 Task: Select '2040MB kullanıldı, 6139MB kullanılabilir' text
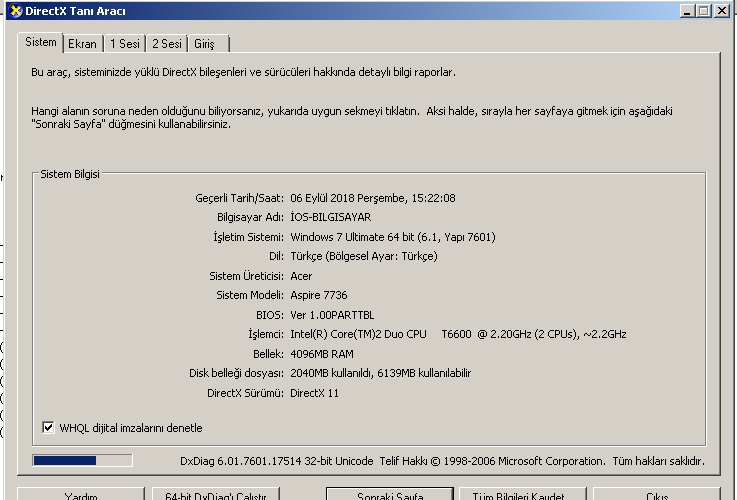[381, 374]
